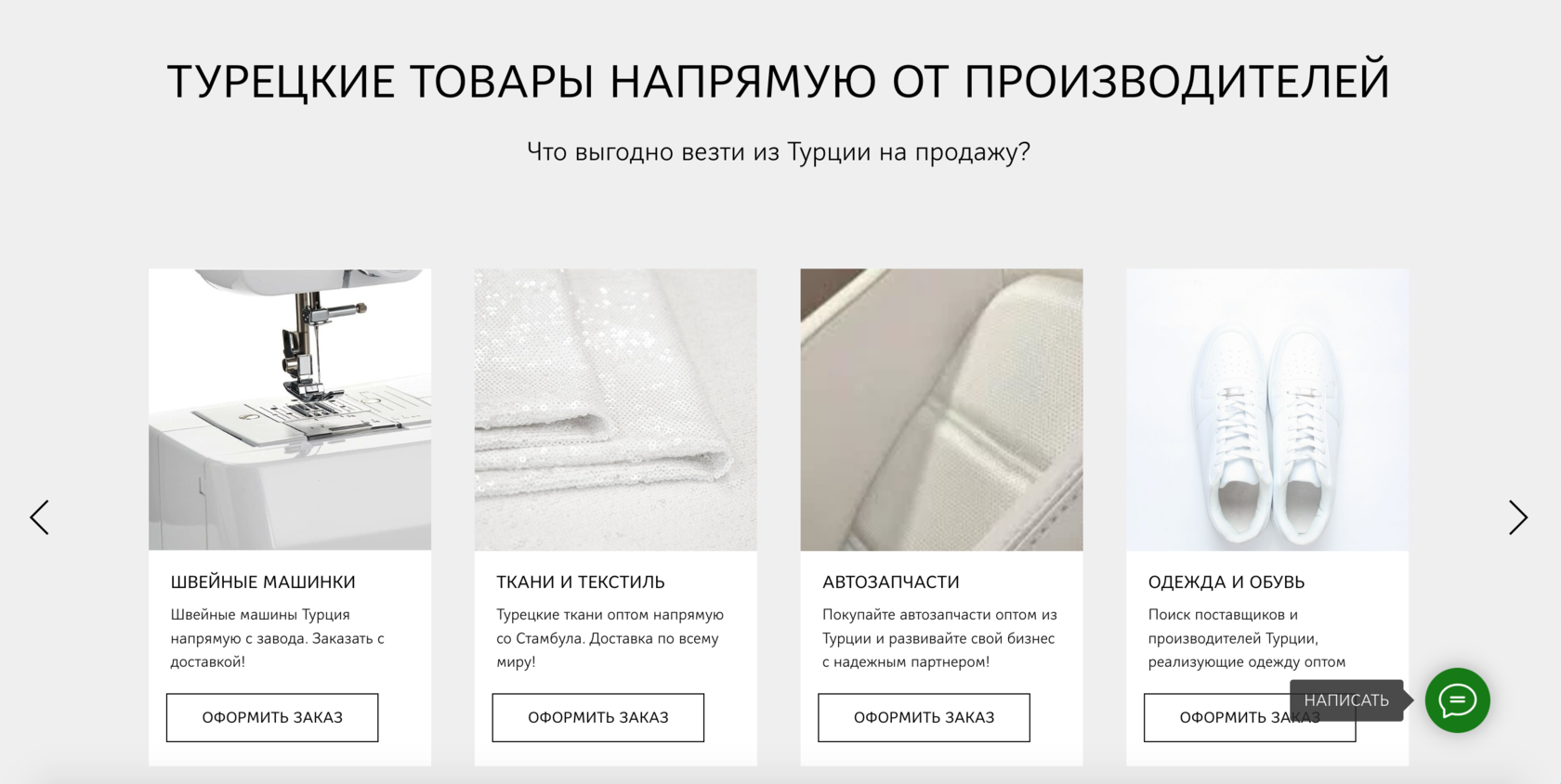Select the ШВЕЙНЫЕ МАШИНКИ card title
Viewport: 1561px width, 784px height.
pos(263,582)
